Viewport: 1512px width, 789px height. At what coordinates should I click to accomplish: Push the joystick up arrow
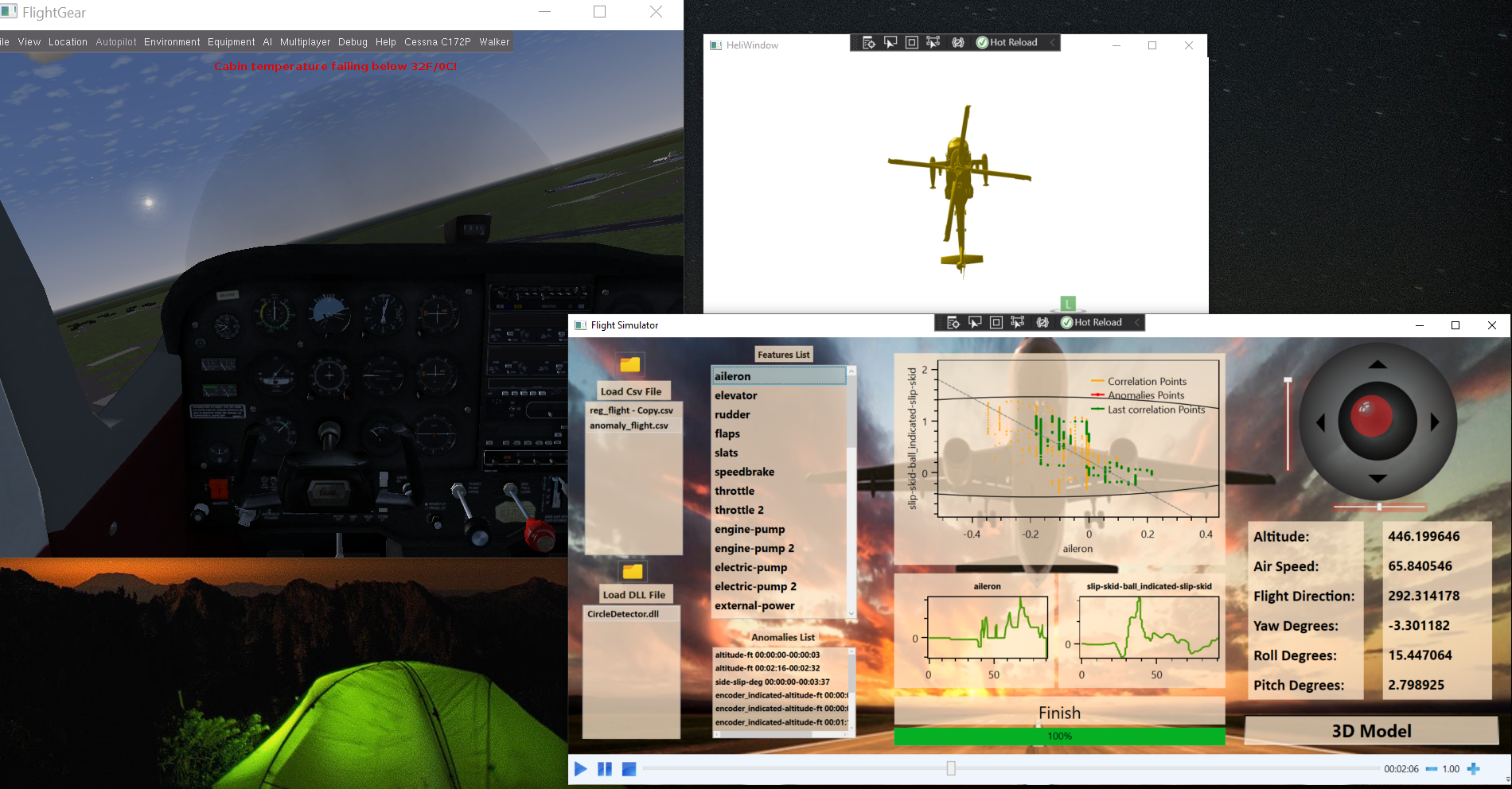click(1378, 364)
